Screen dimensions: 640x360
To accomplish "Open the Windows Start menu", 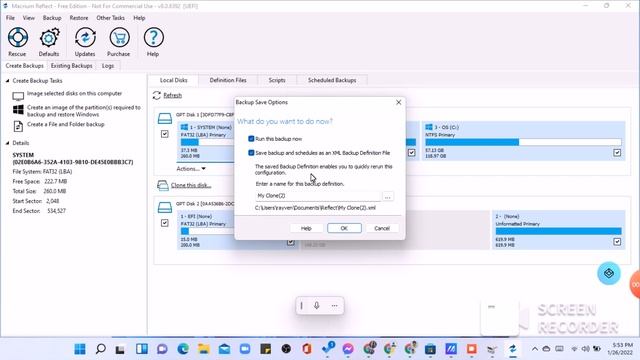I will click(80, 349).
